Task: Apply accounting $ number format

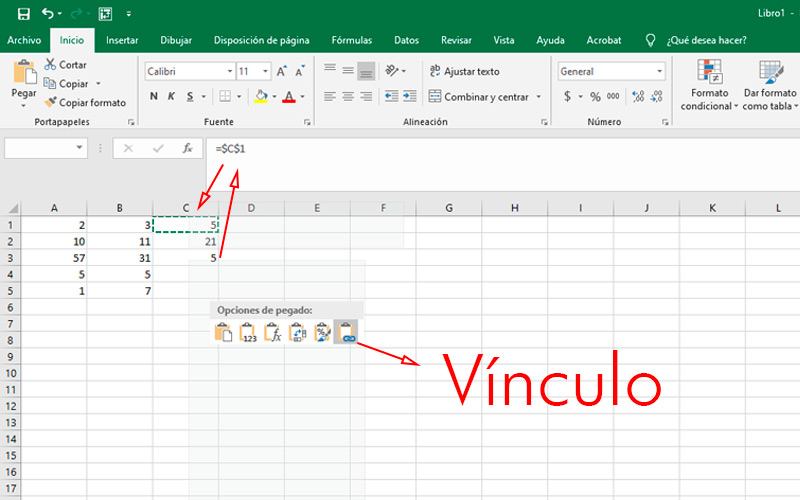Action: tap(567, 96)
